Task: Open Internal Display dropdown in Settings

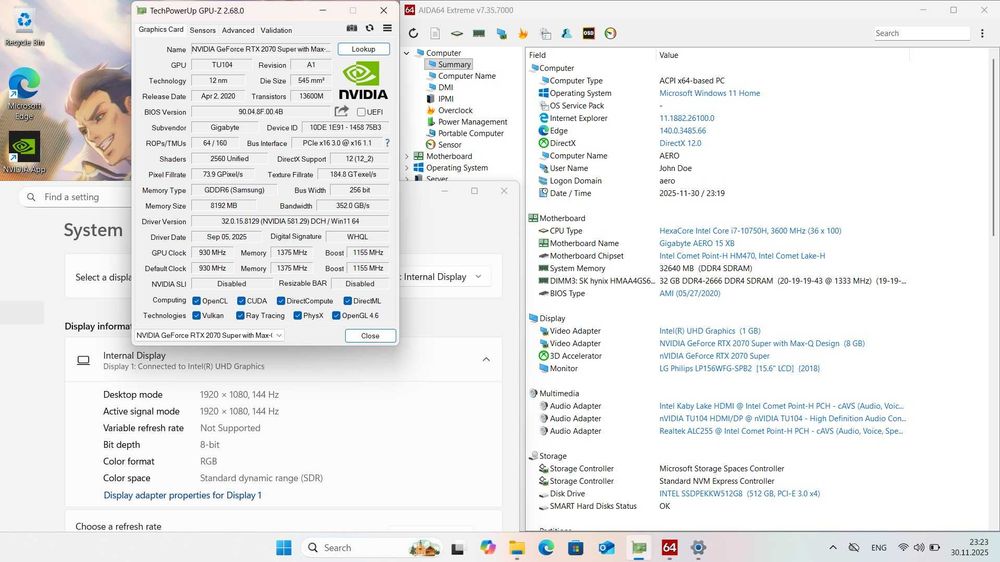Action: tap(443, 277)
